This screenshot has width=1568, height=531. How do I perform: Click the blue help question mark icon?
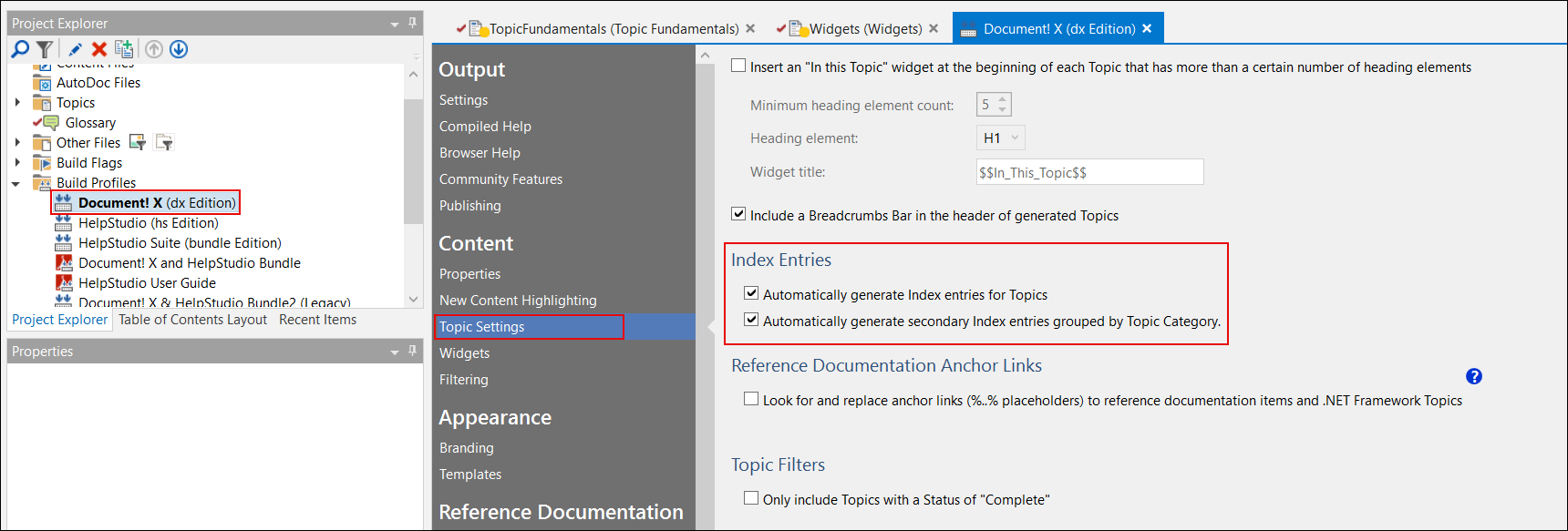(x=1473, y=376)
